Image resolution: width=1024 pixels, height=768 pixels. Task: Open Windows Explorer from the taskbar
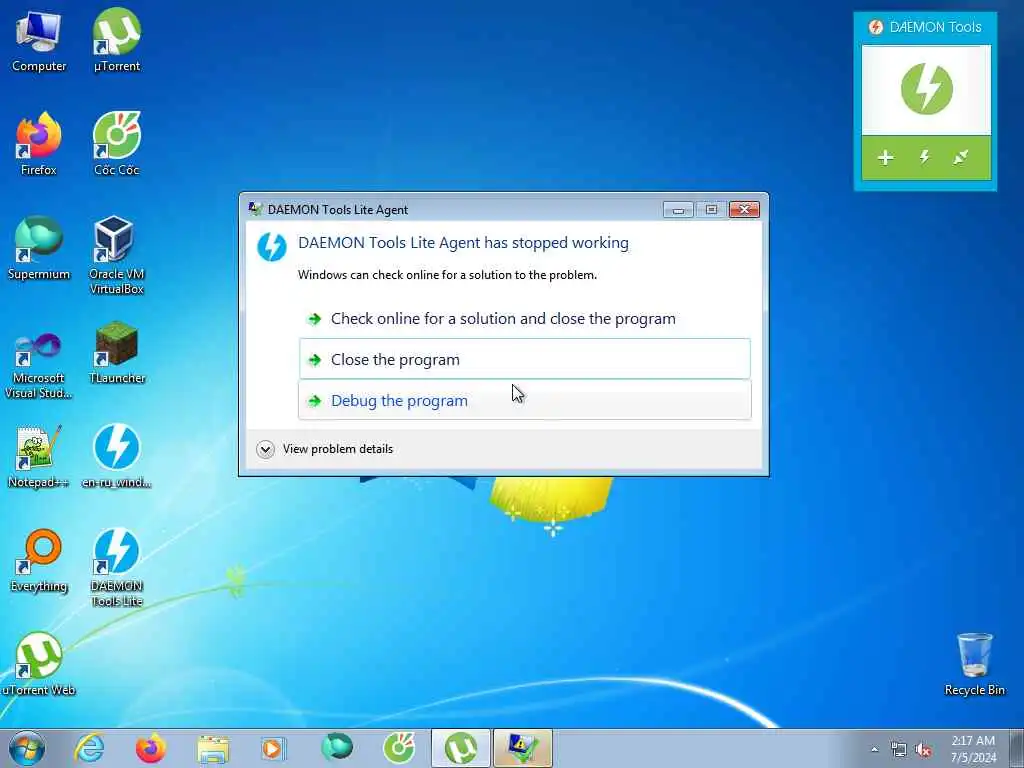(x=213, y=748)
